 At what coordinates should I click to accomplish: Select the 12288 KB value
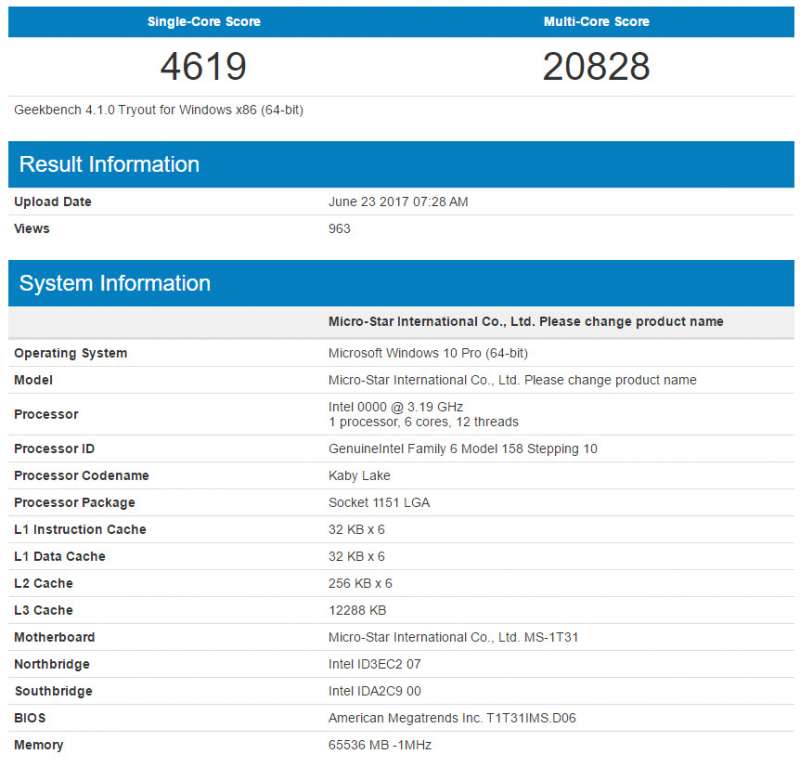pos(357,610)
